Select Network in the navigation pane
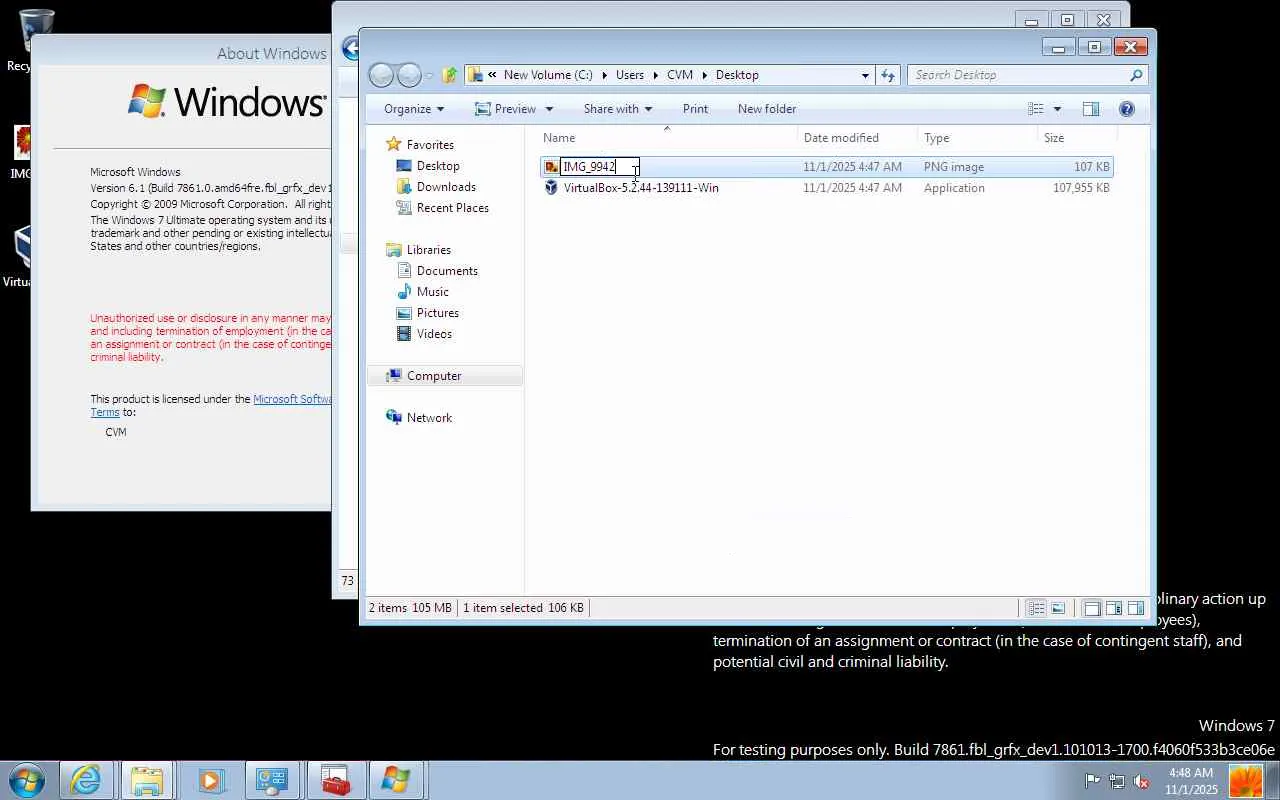 point(429,418)
